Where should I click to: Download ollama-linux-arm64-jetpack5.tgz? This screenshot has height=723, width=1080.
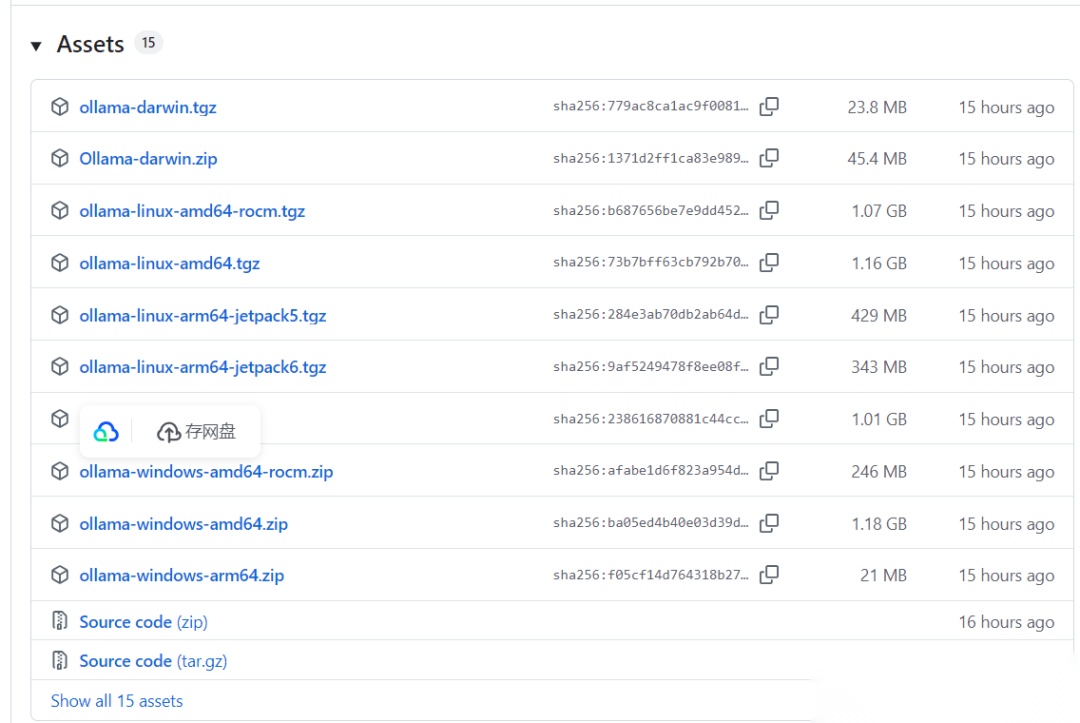(x=202, y=316)
